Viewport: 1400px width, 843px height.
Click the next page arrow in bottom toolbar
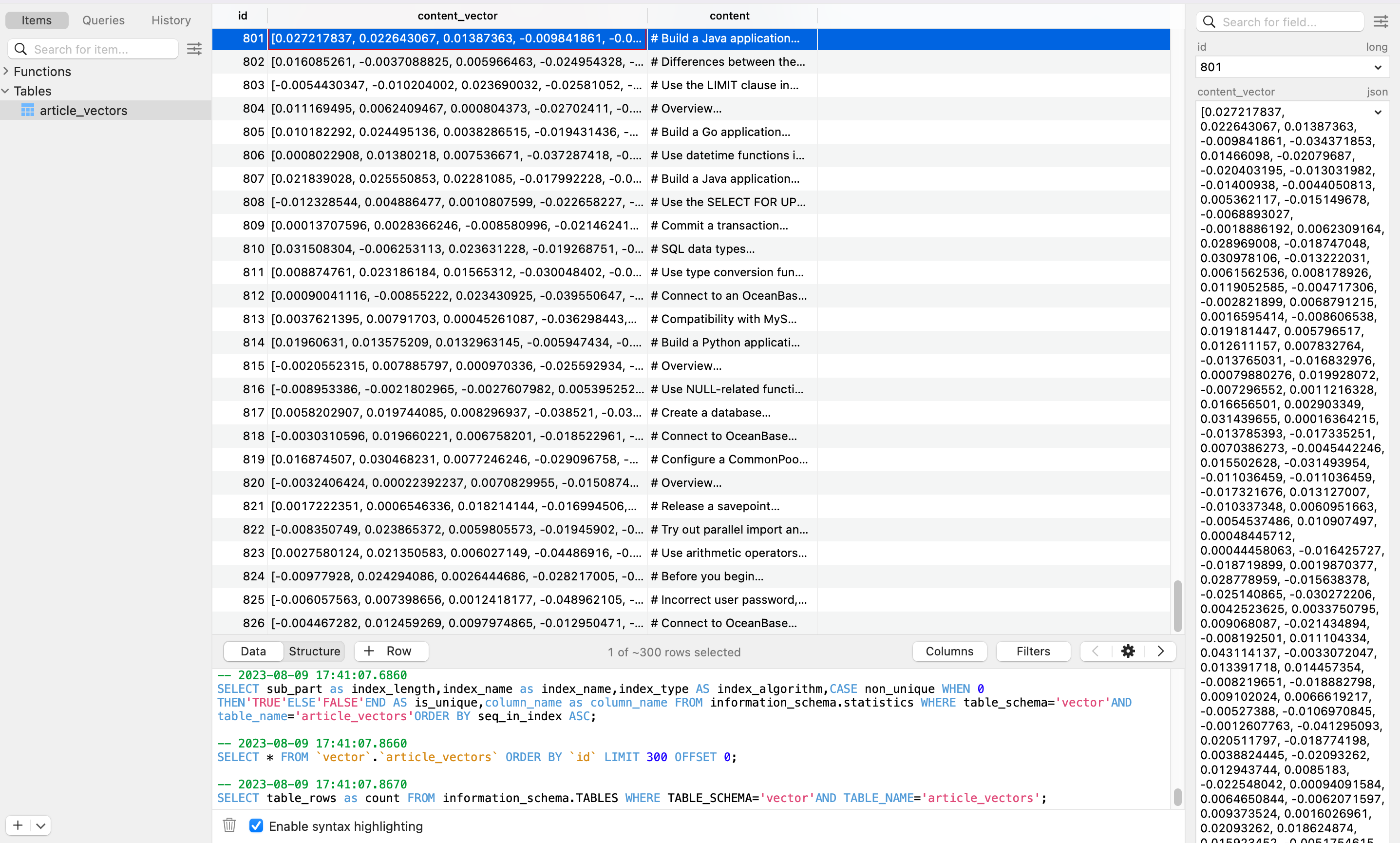(x=1160, y=651)
